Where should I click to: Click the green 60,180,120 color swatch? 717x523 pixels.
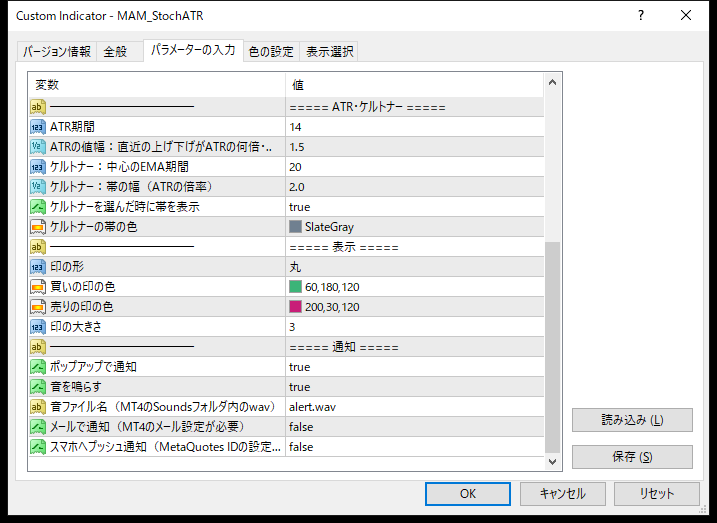pos(295,287)
